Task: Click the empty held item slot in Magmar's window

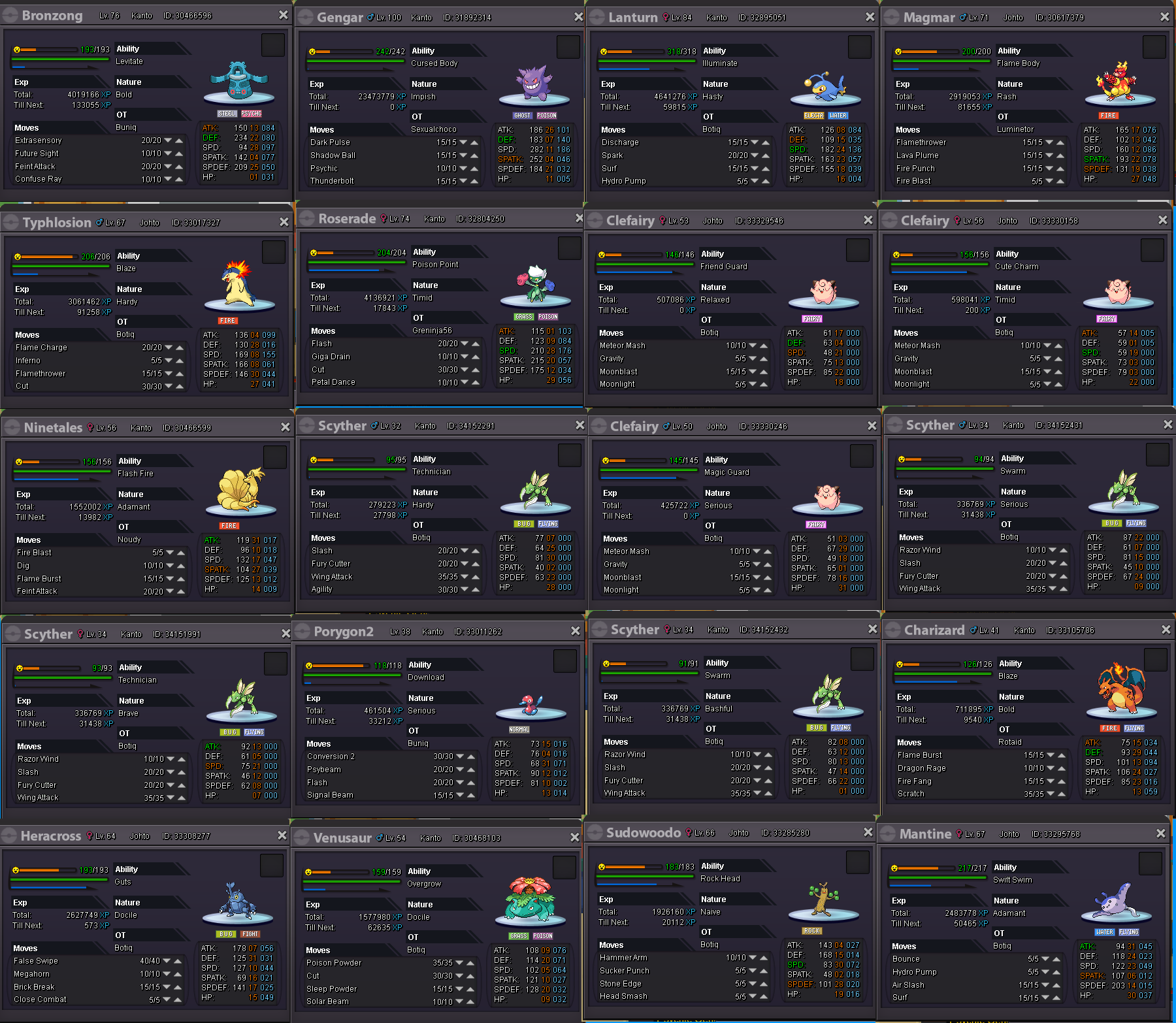Action: coord(1154,47)
